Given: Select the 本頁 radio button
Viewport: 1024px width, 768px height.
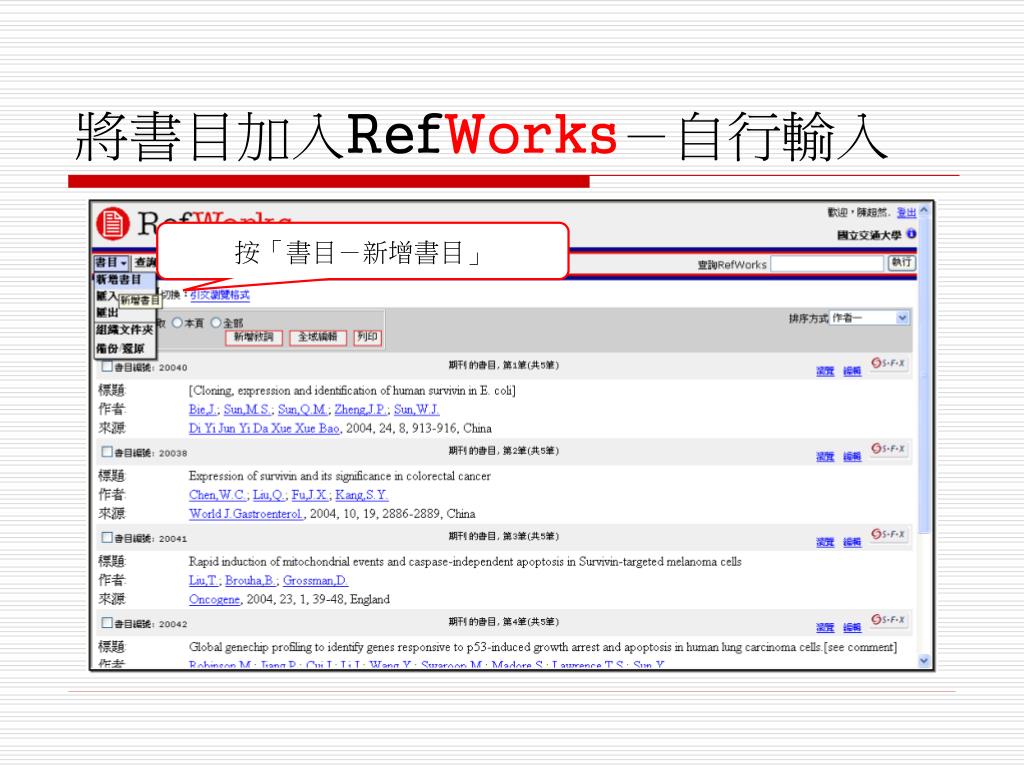Looking at the screenshot, I should 177,323.
